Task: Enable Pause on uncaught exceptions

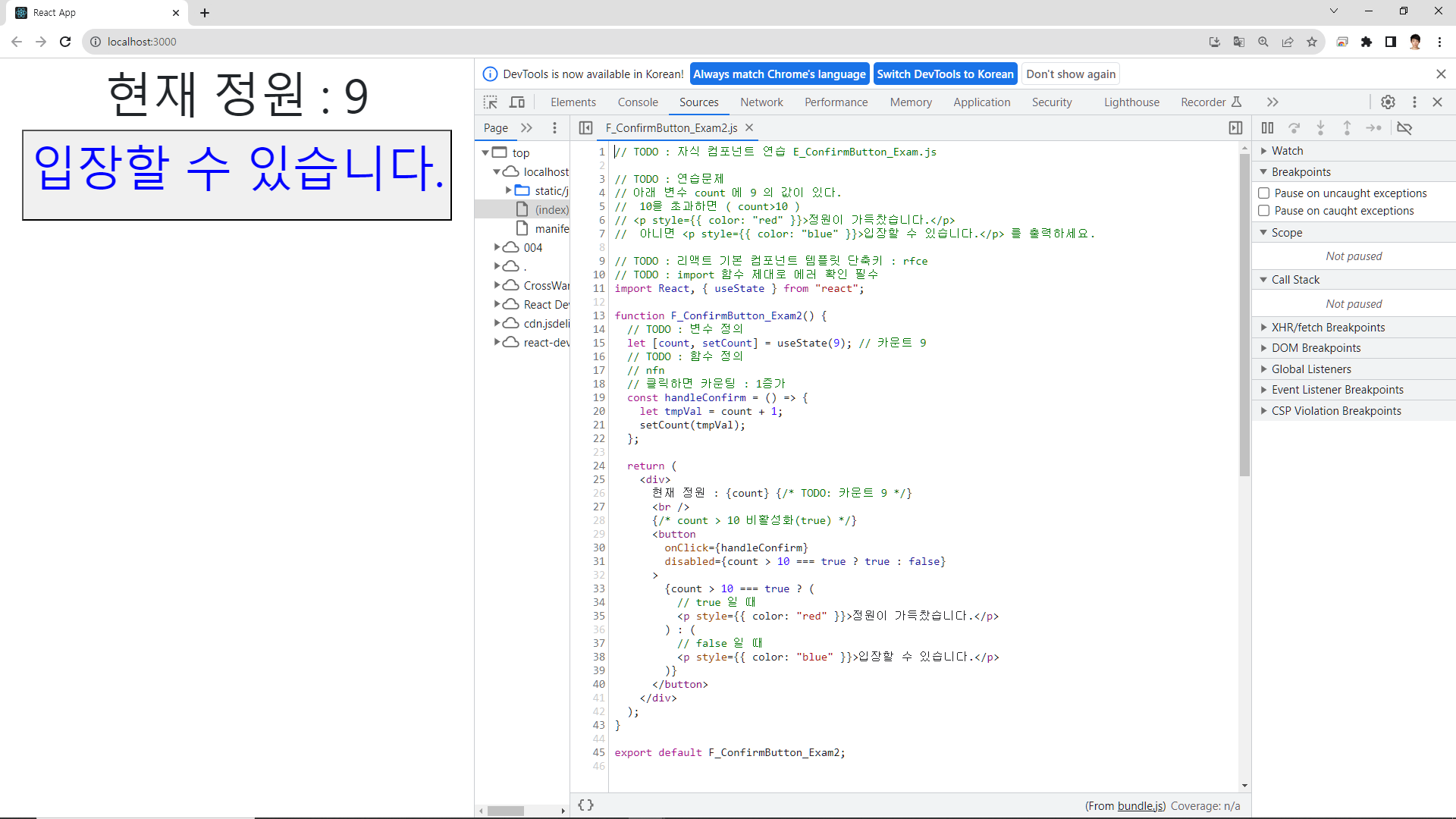Action: coord(1264,193)
